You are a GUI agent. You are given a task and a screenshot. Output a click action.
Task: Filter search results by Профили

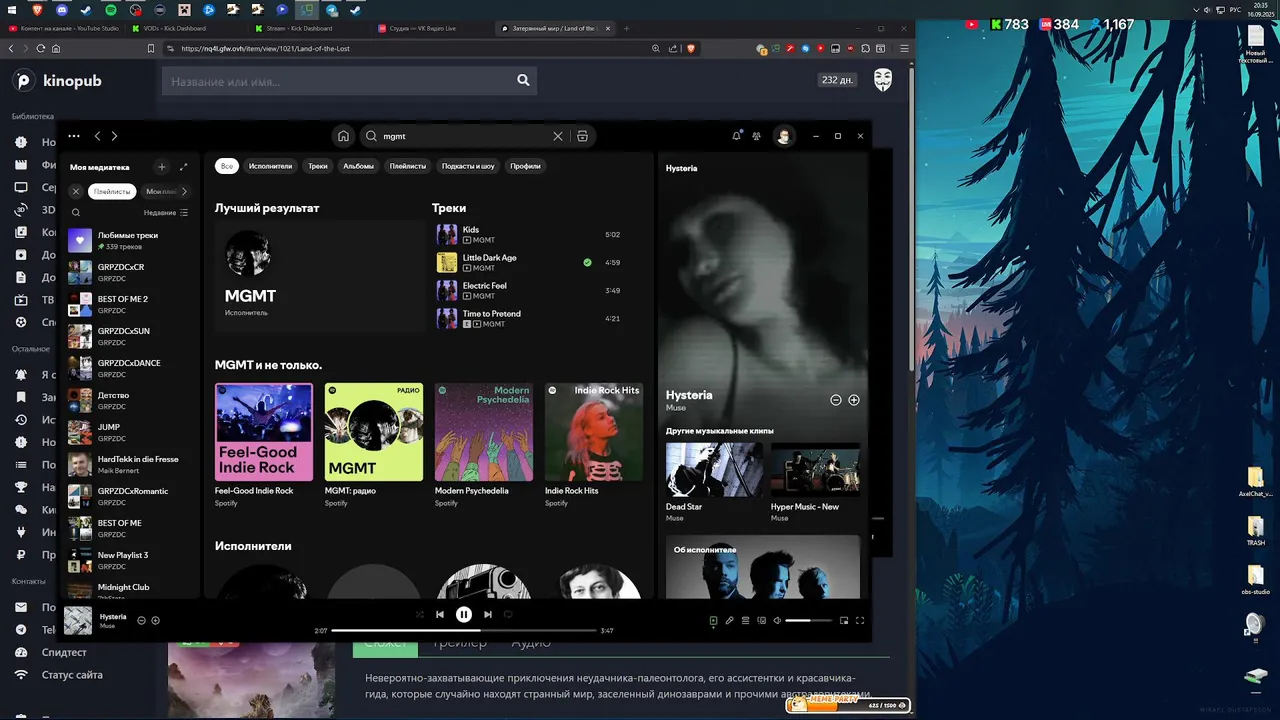tap(525, 166)
